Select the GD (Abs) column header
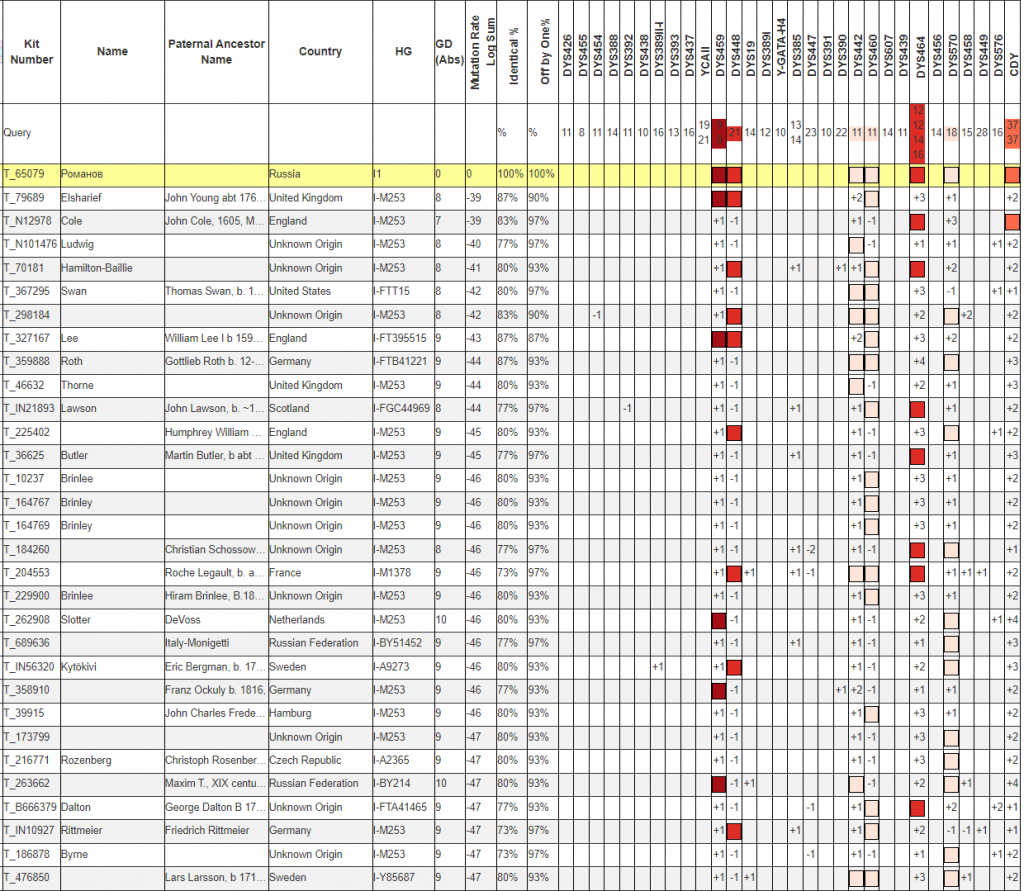 (449, 52)
